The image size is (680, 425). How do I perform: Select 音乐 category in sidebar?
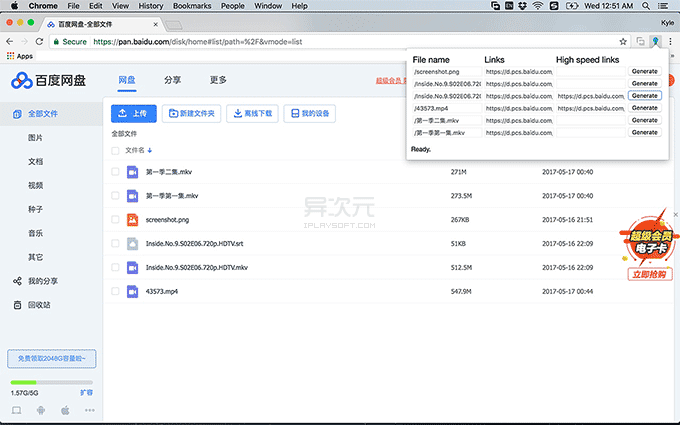tap(36, 233)
